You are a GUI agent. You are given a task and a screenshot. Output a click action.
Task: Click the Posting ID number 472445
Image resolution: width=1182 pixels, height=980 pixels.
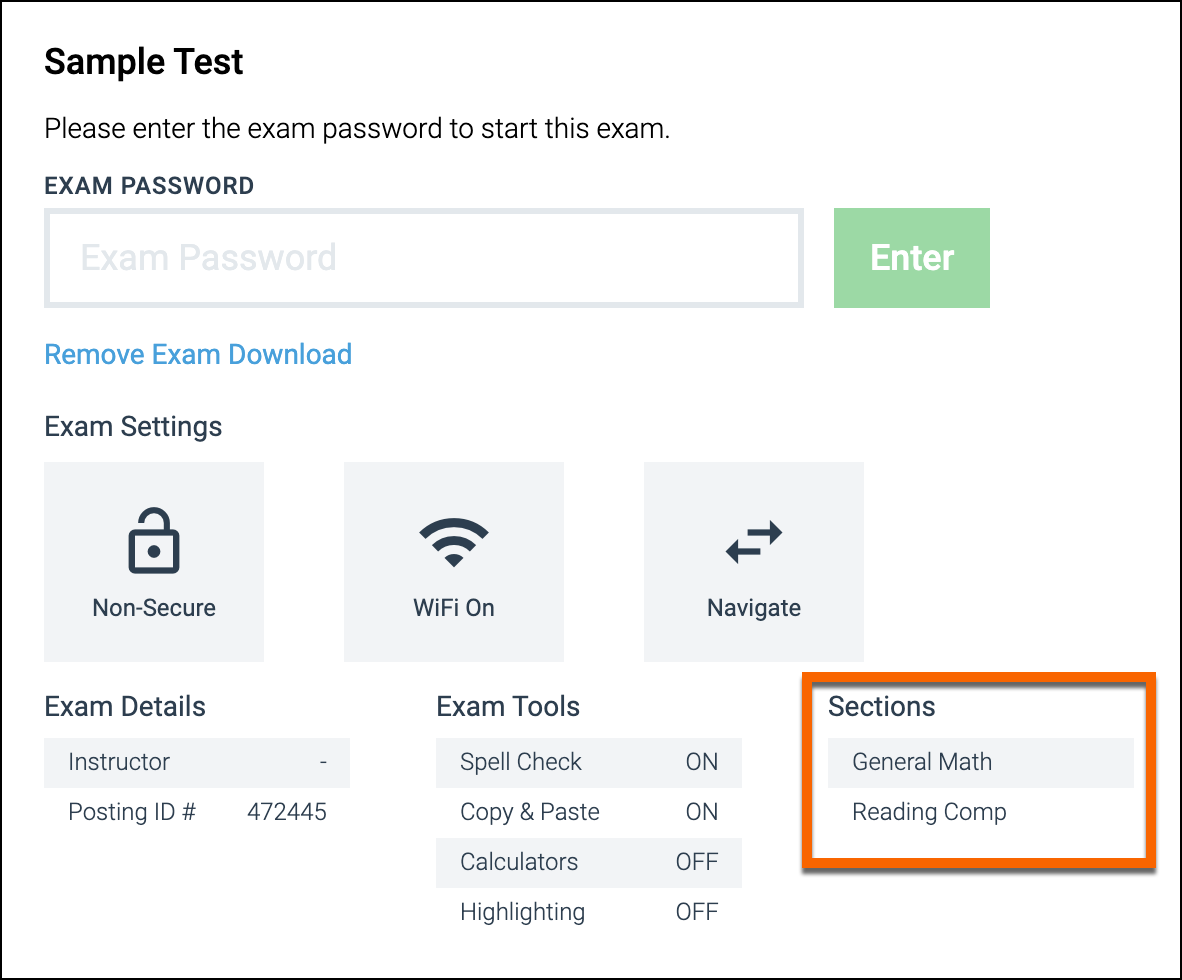point(287,812)
